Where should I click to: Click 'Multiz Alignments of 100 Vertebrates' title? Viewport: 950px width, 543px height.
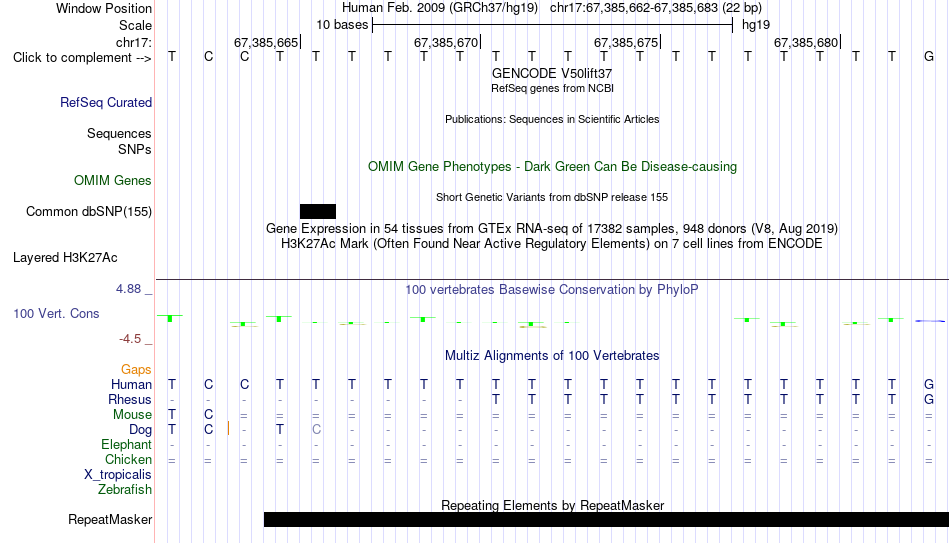click(552, 356)
